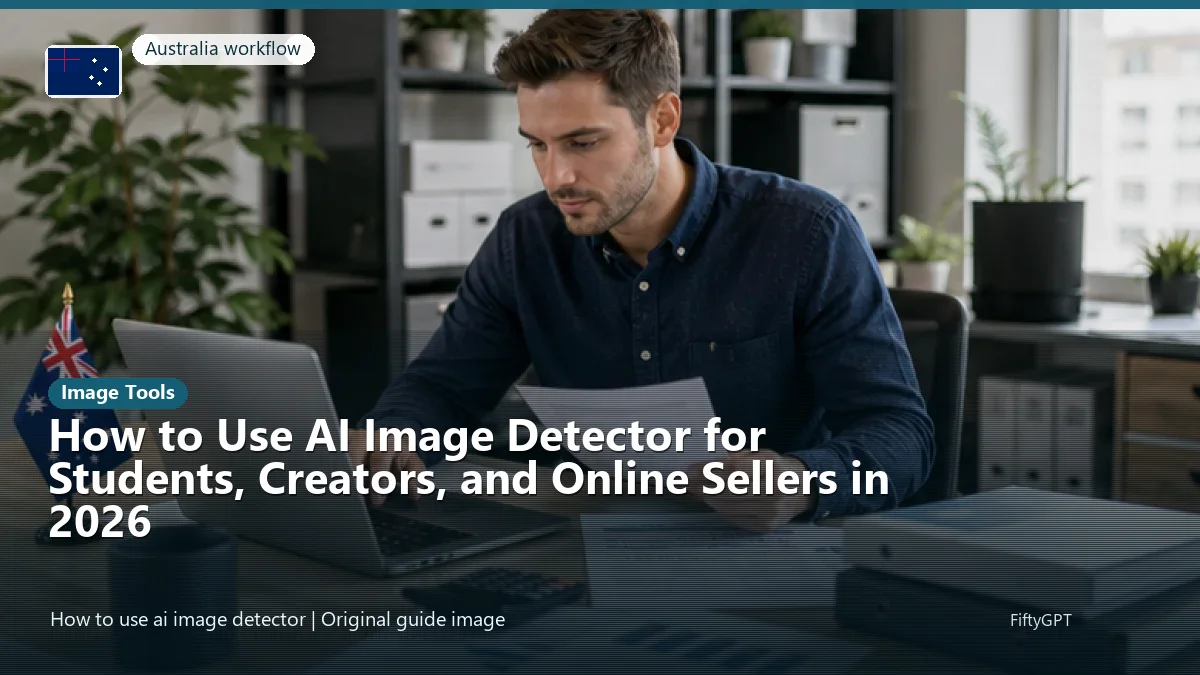Select the Image Tools category tag
This screenshot has height=675, width=1200.
tap(118, 393)
